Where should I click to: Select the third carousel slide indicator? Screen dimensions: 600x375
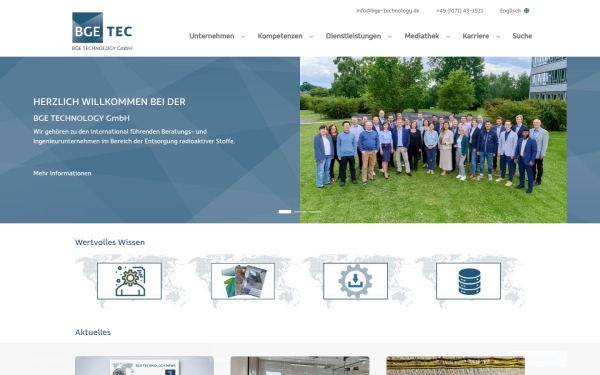[x=315, y=212]
